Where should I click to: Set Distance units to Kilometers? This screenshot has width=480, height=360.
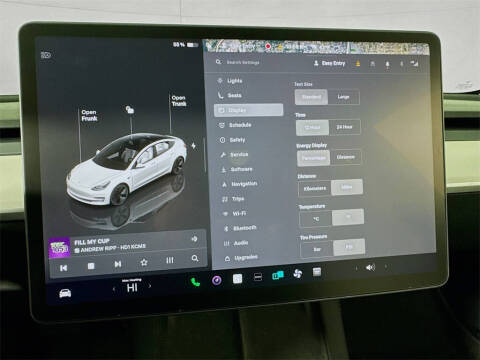tap(315, 189)
